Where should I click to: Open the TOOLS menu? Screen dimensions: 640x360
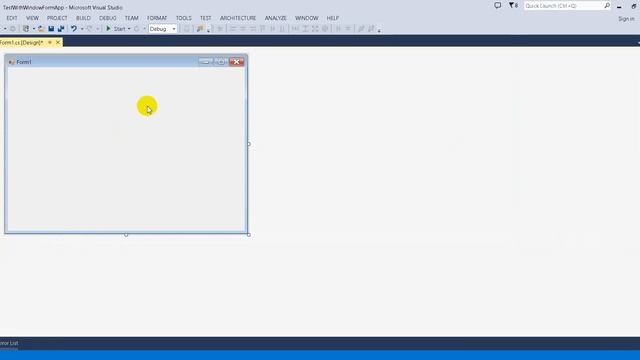point(184,18)
